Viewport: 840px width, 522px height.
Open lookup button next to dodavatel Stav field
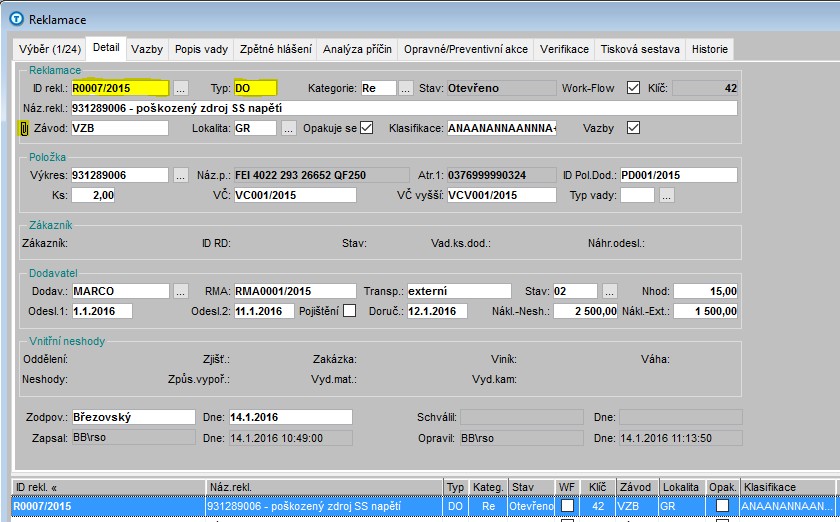coord(610,292)
